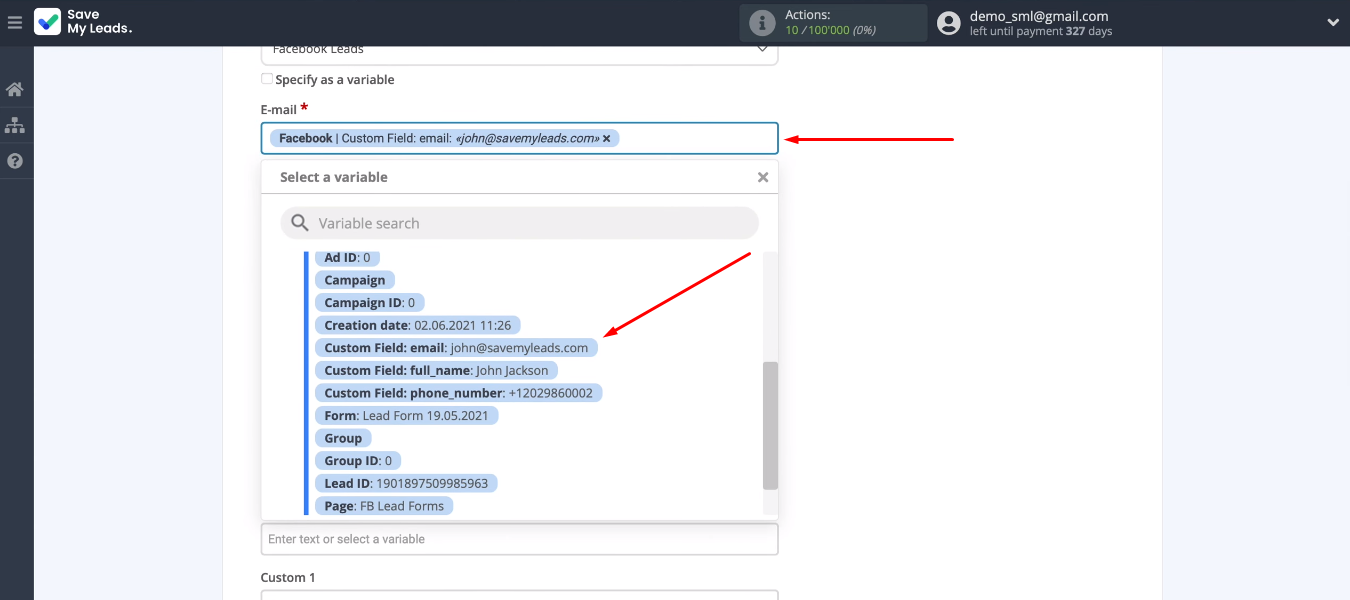Click the demo_sml@gmail.com account name

tap(1039, 16)
